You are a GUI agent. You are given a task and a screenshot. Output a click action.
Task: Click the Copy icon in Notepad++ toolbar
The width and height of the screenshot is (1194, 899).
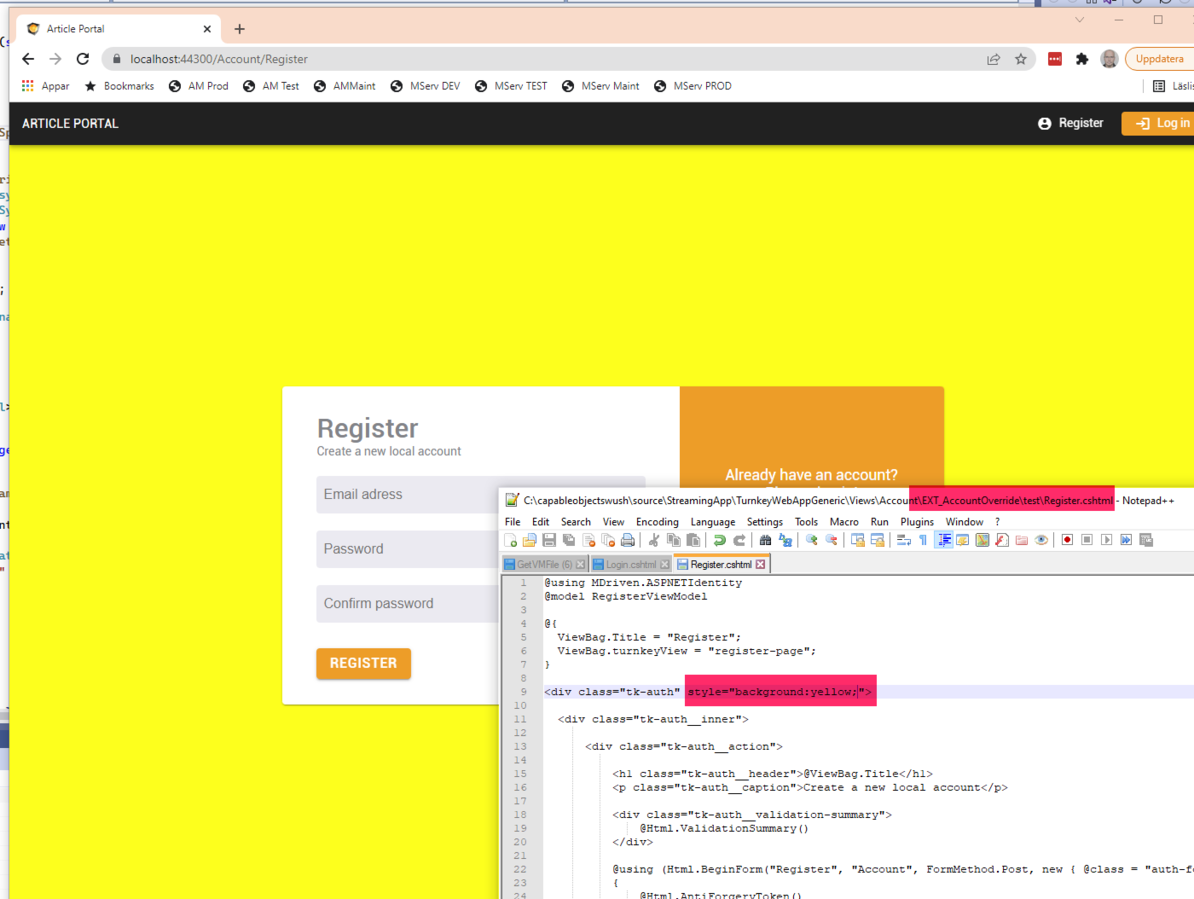tap(674, 540)
